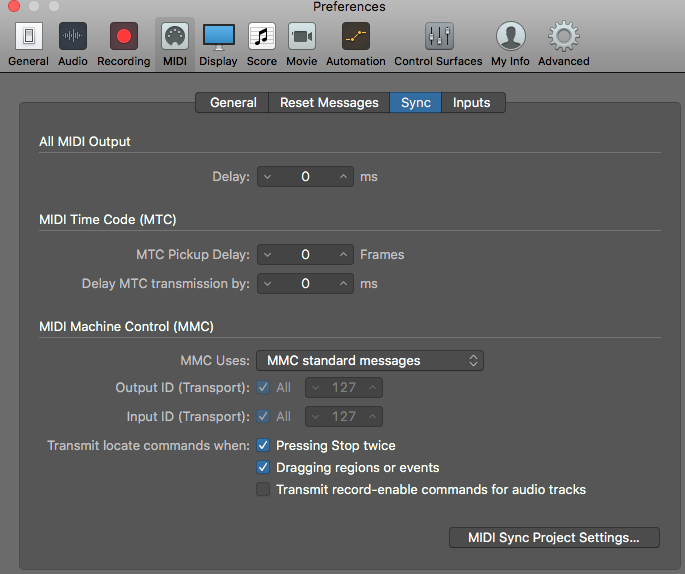Image resolution: width=685 pixels, height=574 pixels.
Task: Click the MTC Pickup Delay value field
Action: click(305, 255)
